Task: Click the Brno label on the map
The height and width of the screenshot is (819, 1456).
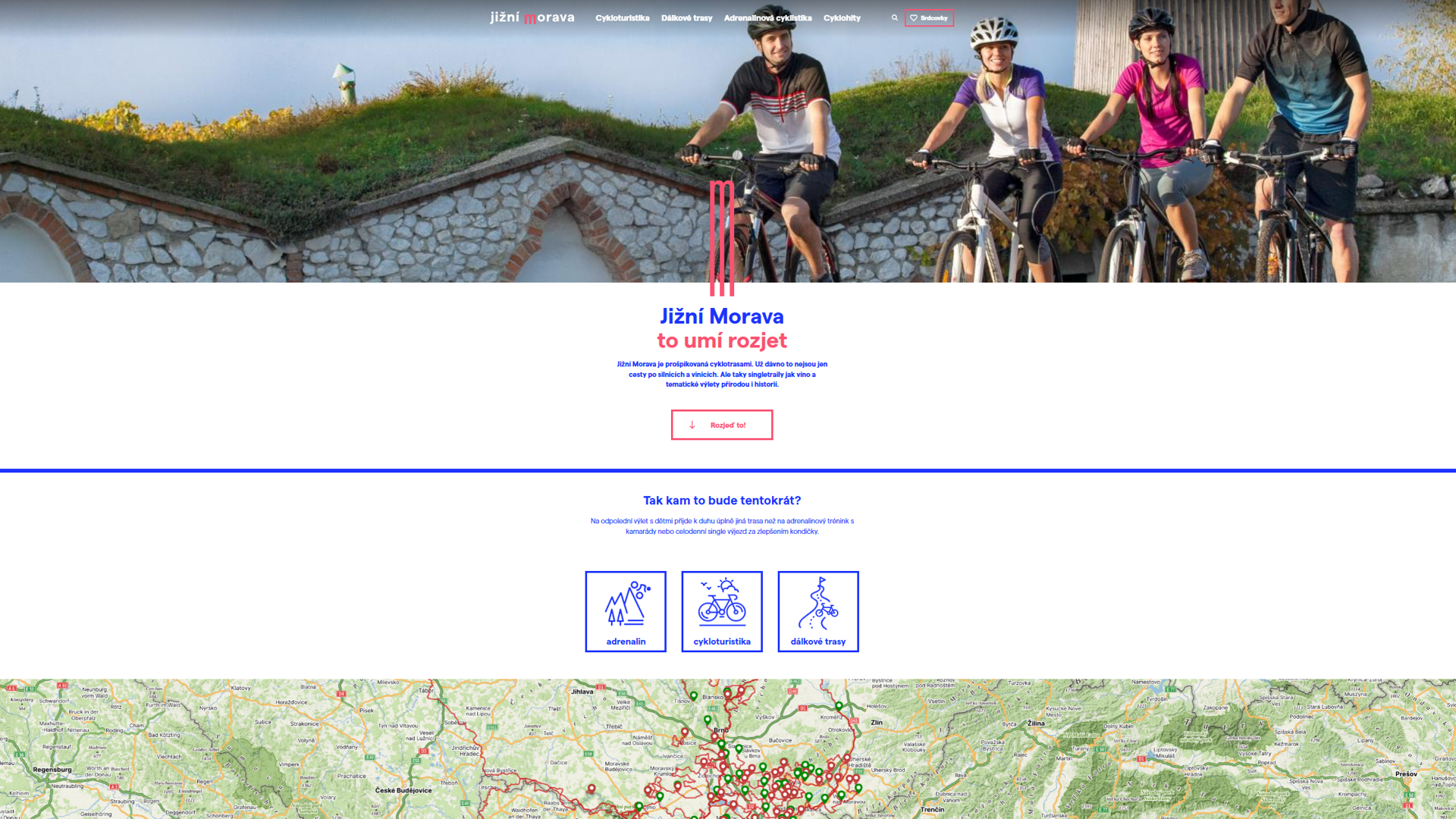Action: pos(721,730)
